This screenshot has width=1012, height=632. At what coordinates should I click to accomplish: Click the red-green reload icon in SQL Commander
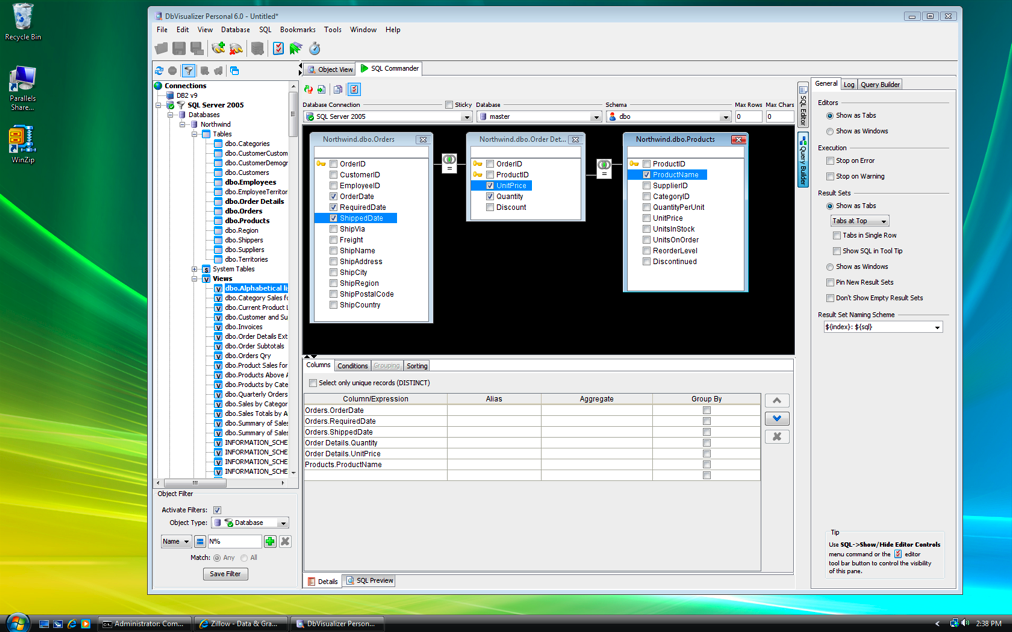309,89
